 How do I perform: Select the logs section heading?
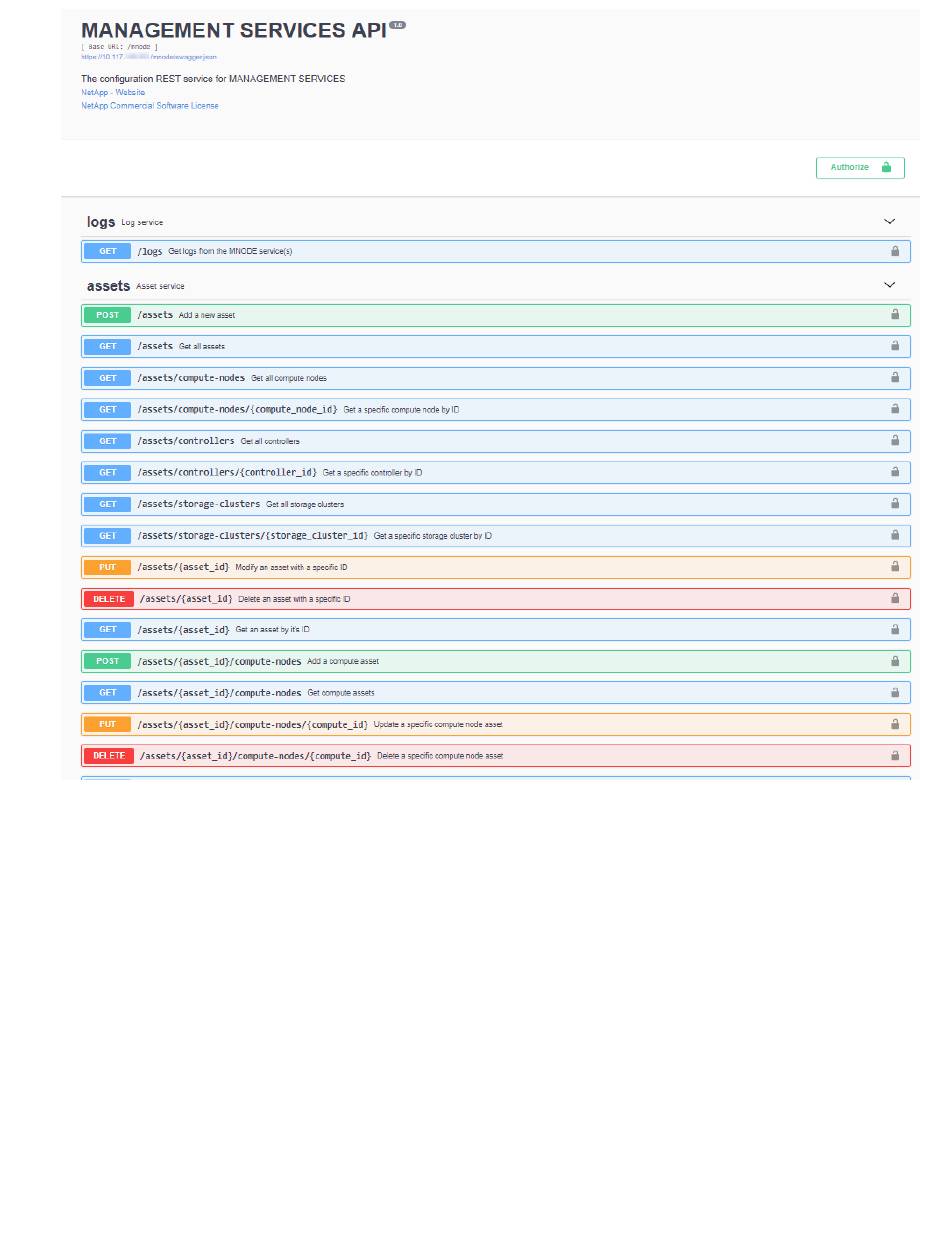101,222
